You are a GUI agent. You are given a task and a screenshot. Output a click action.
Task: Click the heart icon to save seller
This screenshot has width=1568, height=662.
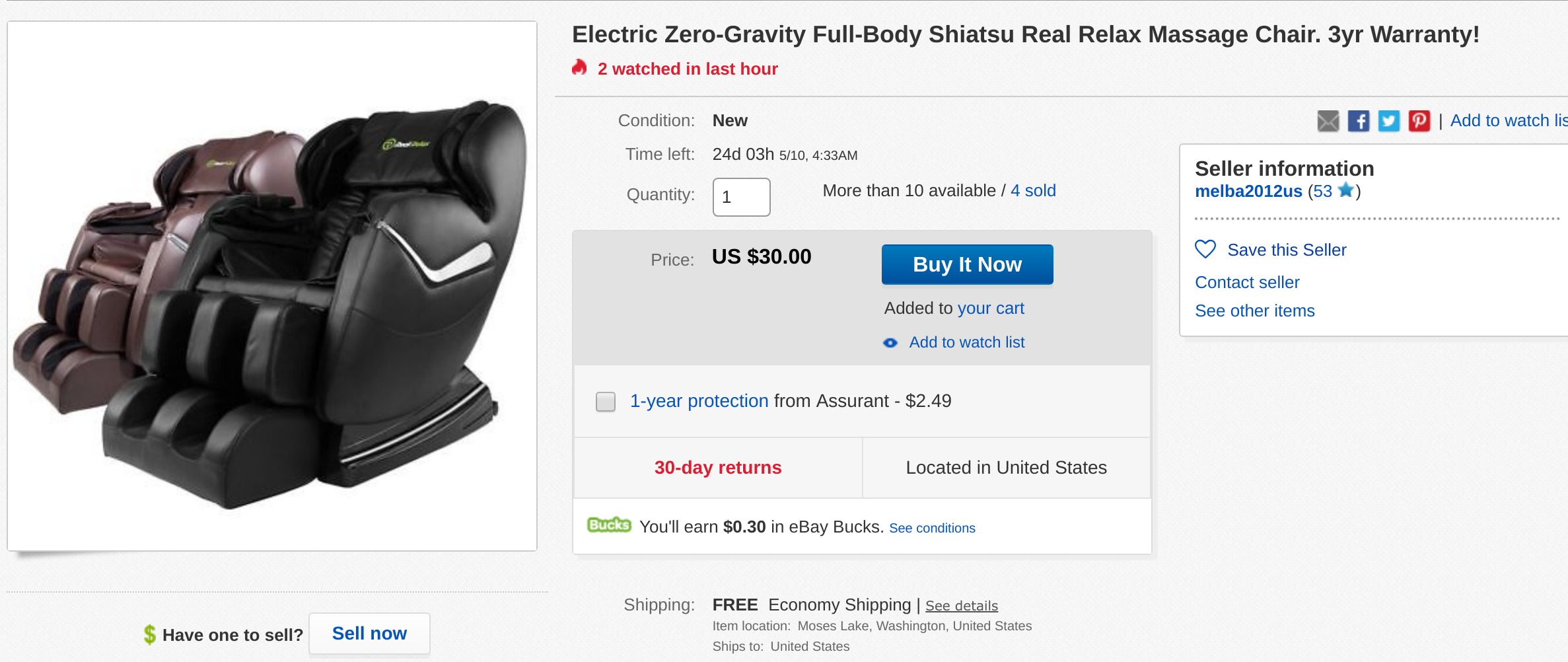click(x=1205, y=249)
